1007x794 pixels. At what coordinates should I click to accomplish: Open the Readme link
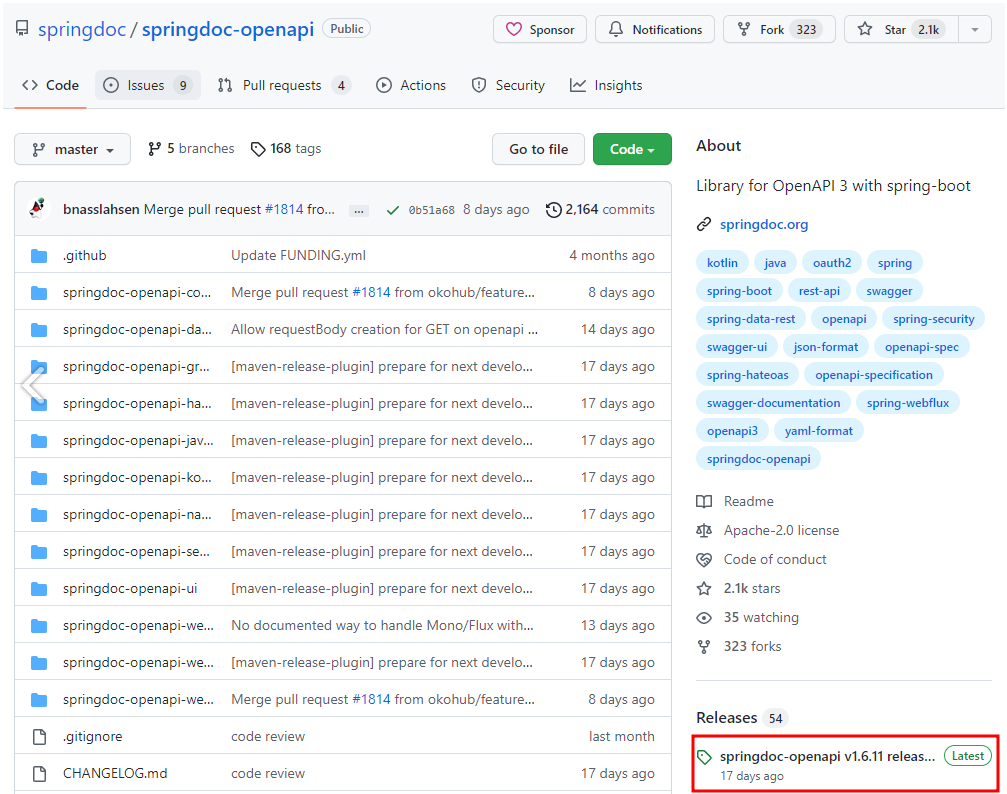pos(748,501)
